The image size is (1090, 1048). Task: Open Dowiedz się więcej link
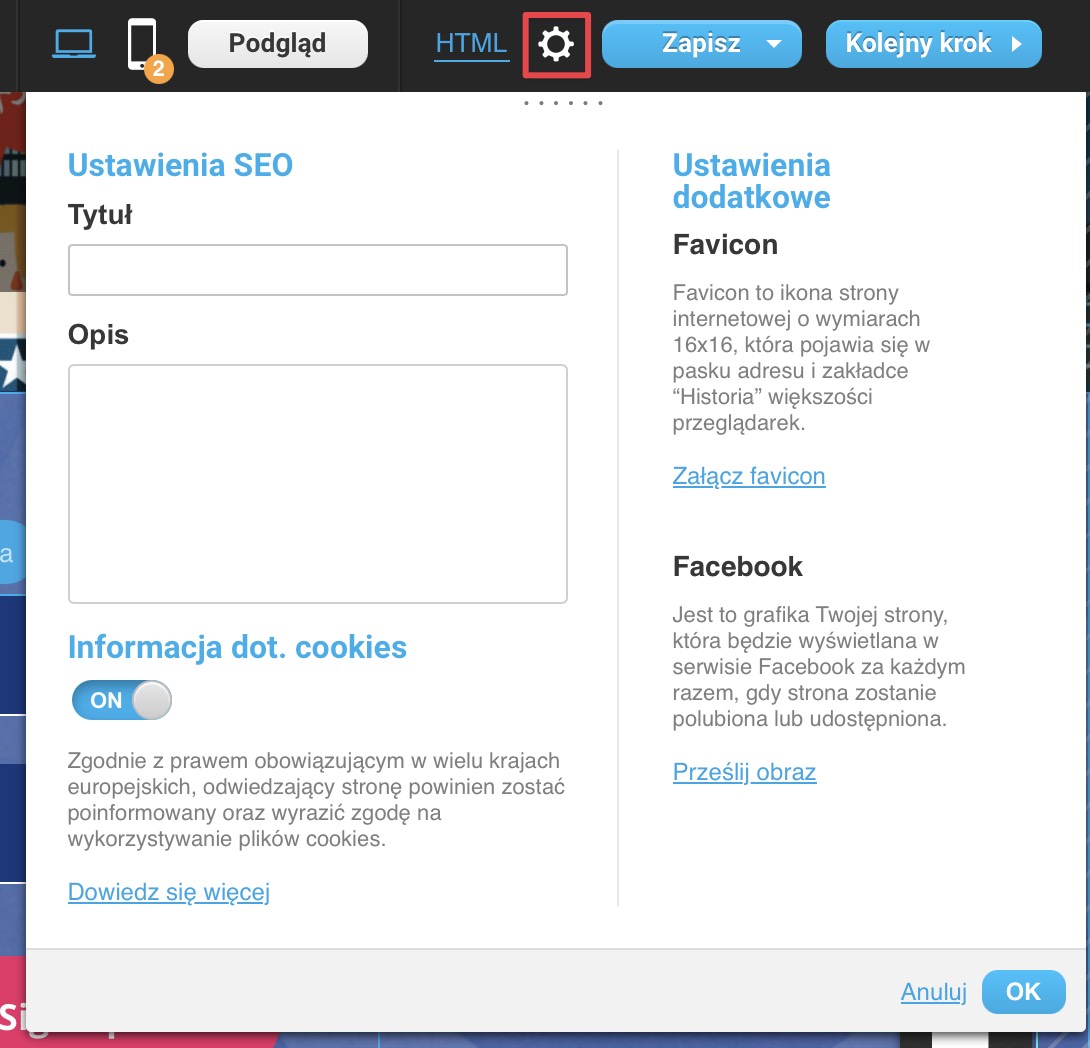click(169, 892)
